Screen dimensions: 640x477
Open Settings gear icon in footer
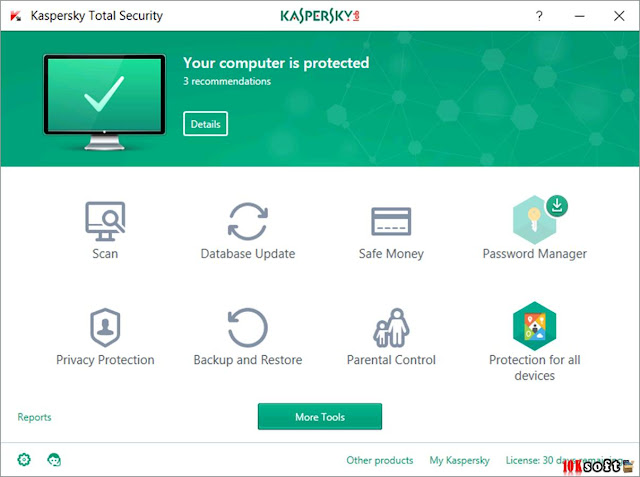click(x=24, y=459)
